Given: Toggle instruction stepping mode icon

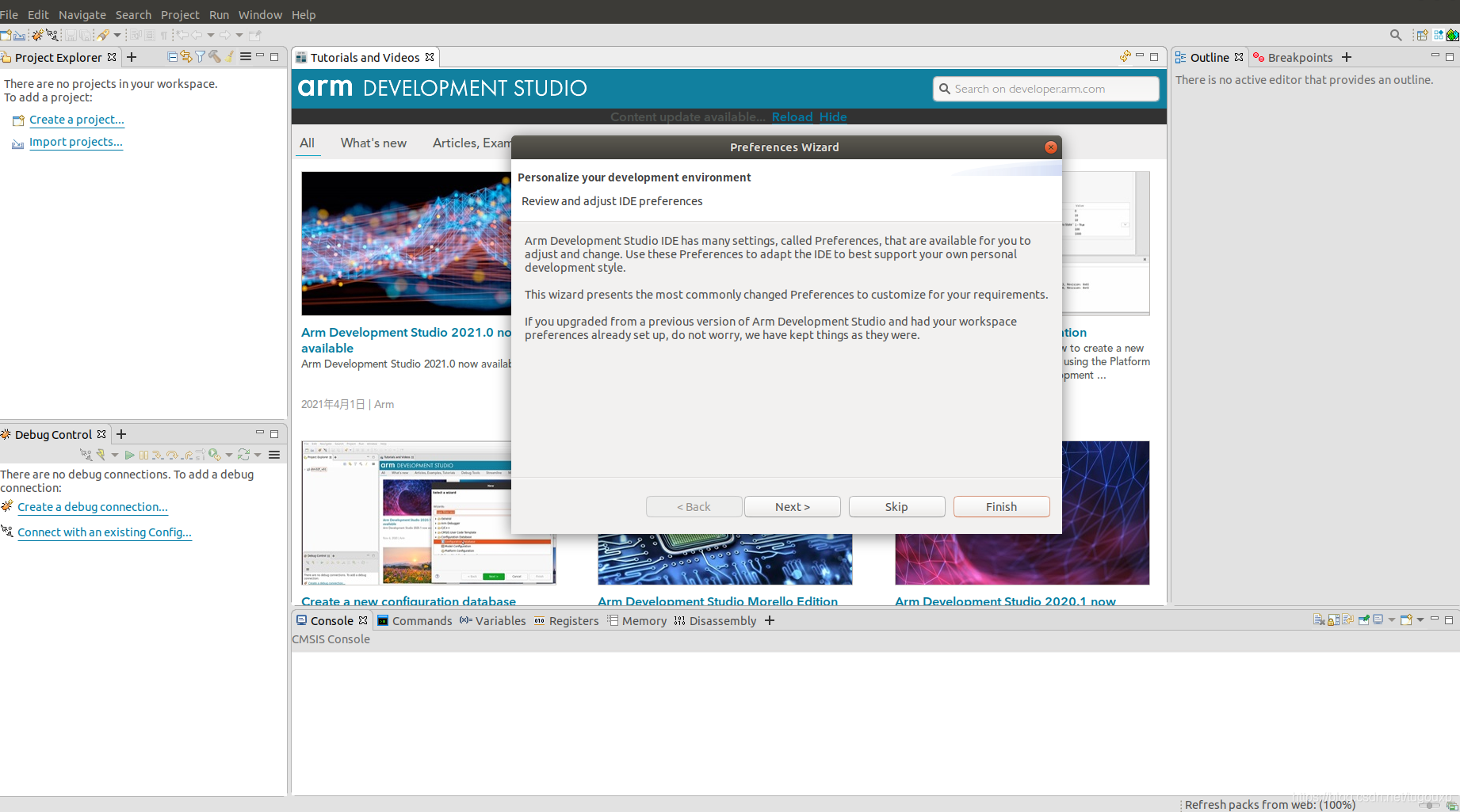Looking at the screenshot, I should pos(201,455).
